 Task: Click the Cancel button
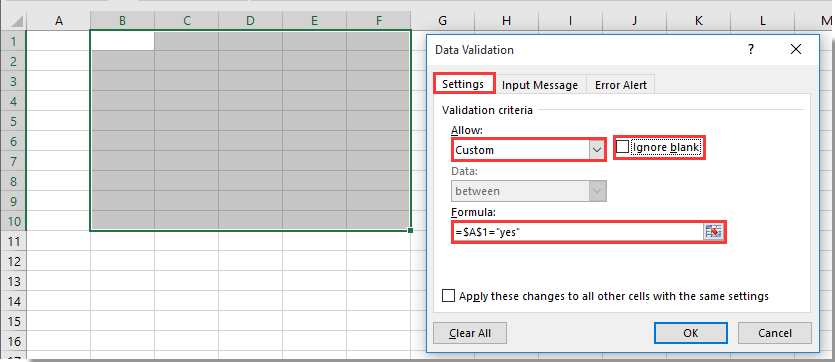point(775,333)
